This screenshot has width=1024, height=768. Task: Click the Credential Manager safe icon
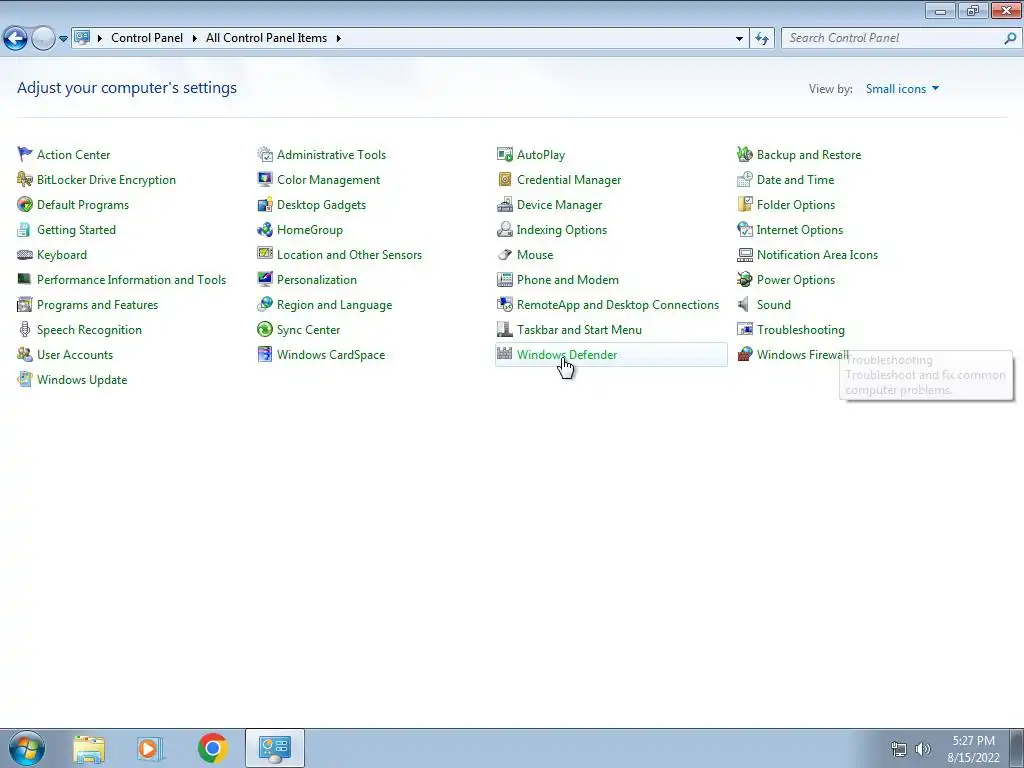tap(505, 179)
